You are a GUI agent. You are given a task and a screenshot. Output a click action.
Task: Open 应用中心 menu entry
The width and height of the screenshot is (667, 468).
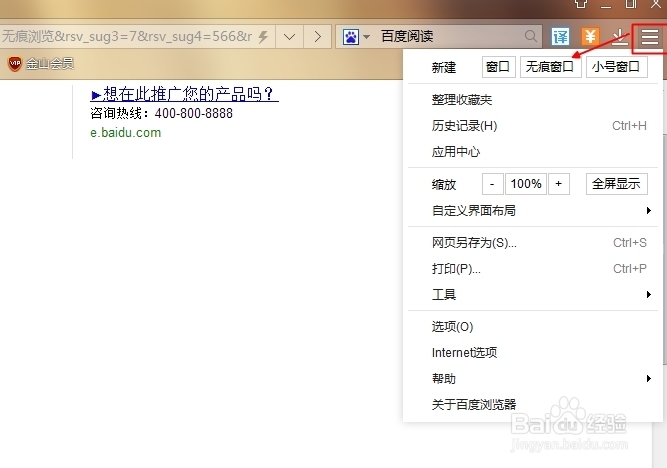tap(533, 152)
